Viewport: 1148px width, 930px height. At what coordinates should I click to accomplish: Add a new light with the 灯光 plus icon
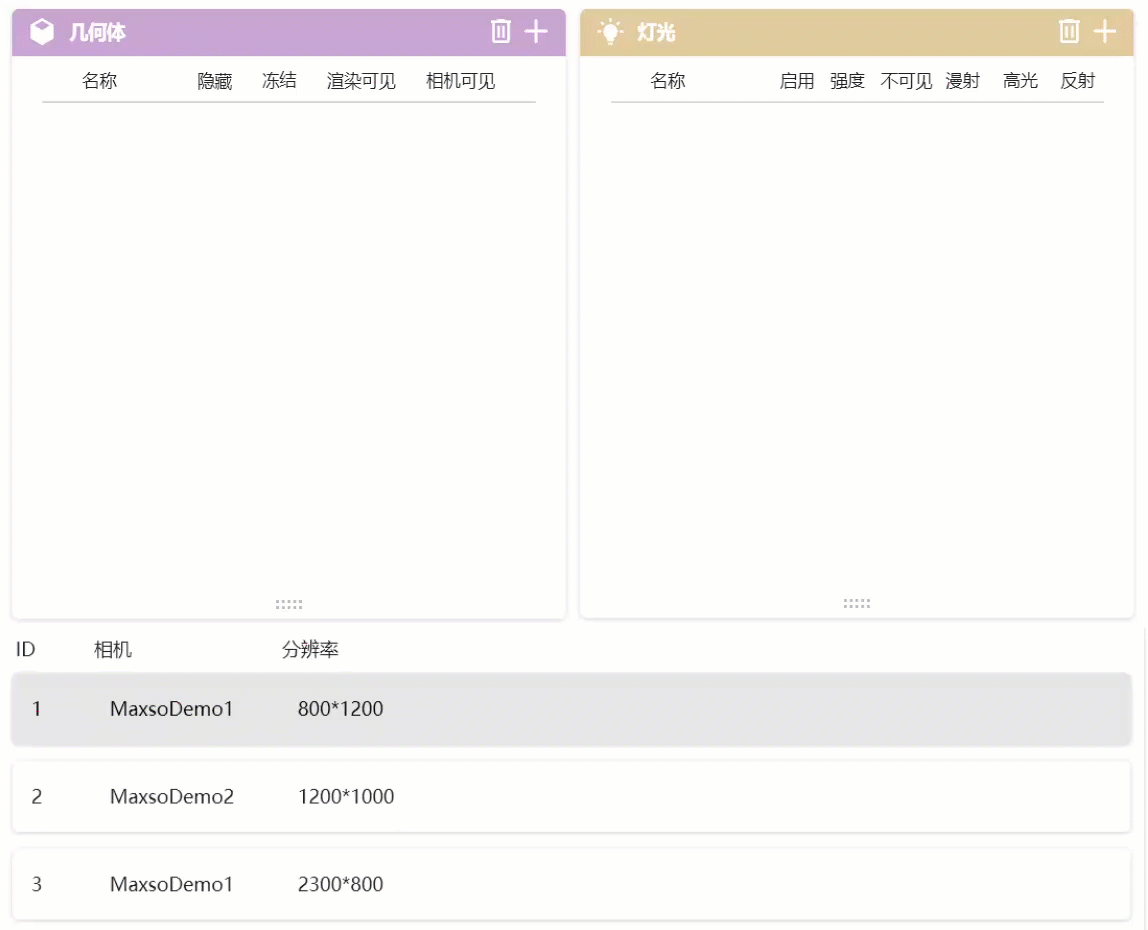pyautogui.click(x=1104, y=31)
